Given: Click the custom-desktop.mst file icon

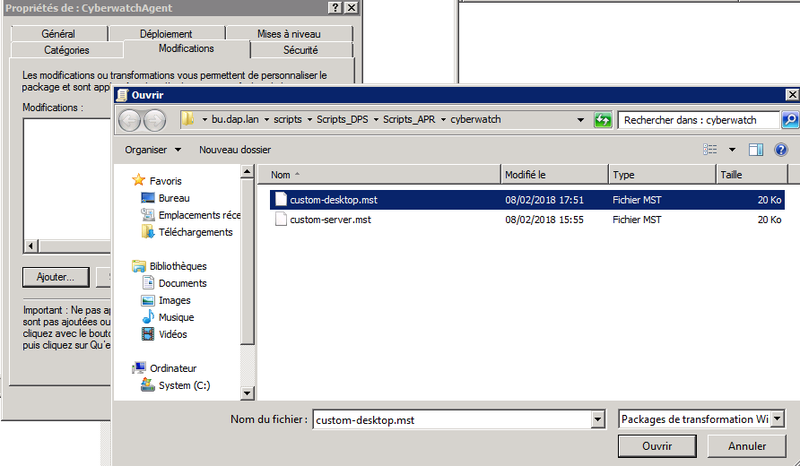Looking at the screenshot, I should click(281, 200).
